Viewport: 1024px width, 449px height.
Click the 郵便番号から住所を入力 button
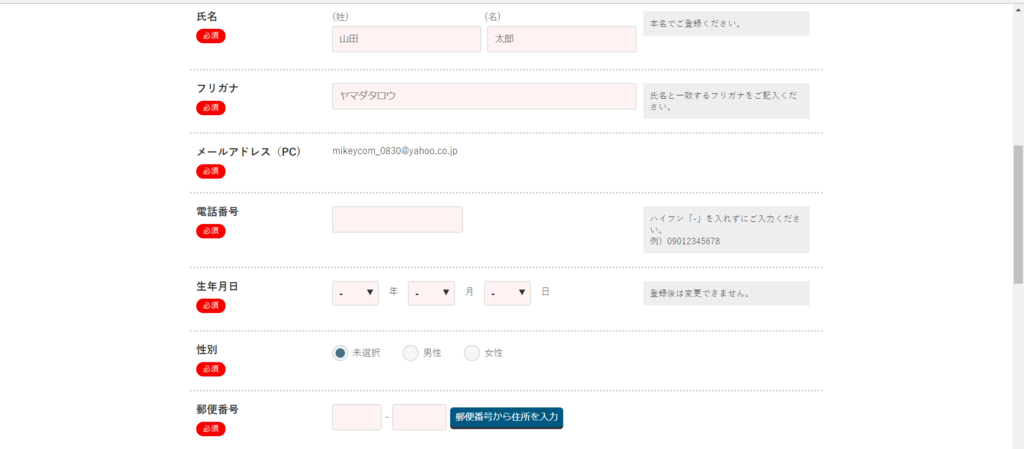pyautogui.click(x=506, y=417)
